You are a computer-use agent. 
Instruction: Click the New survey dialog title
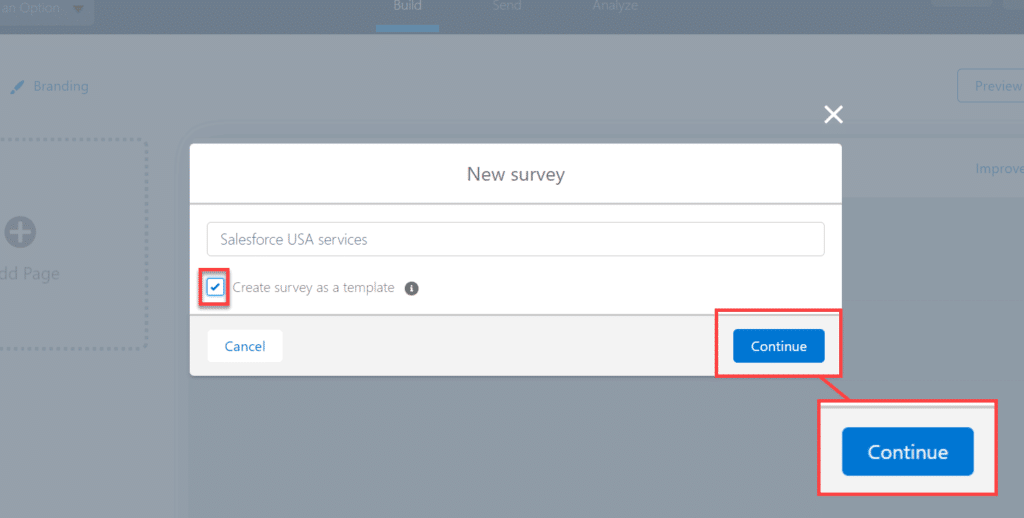(x=515, y=174)
